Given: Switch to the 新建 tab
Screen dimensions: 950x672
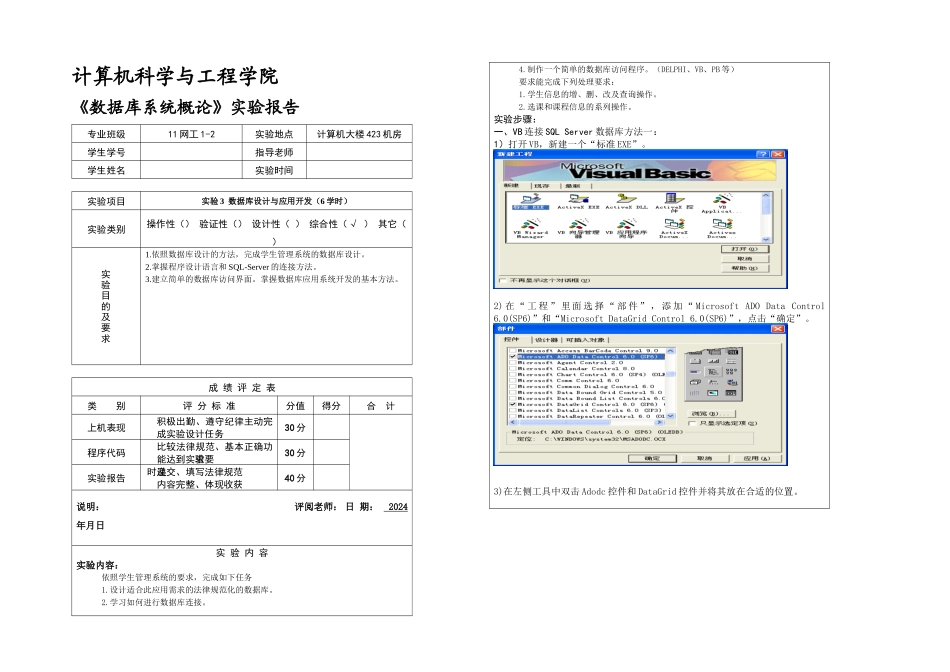Looking at the screenshot, I should tap(512, 185).
